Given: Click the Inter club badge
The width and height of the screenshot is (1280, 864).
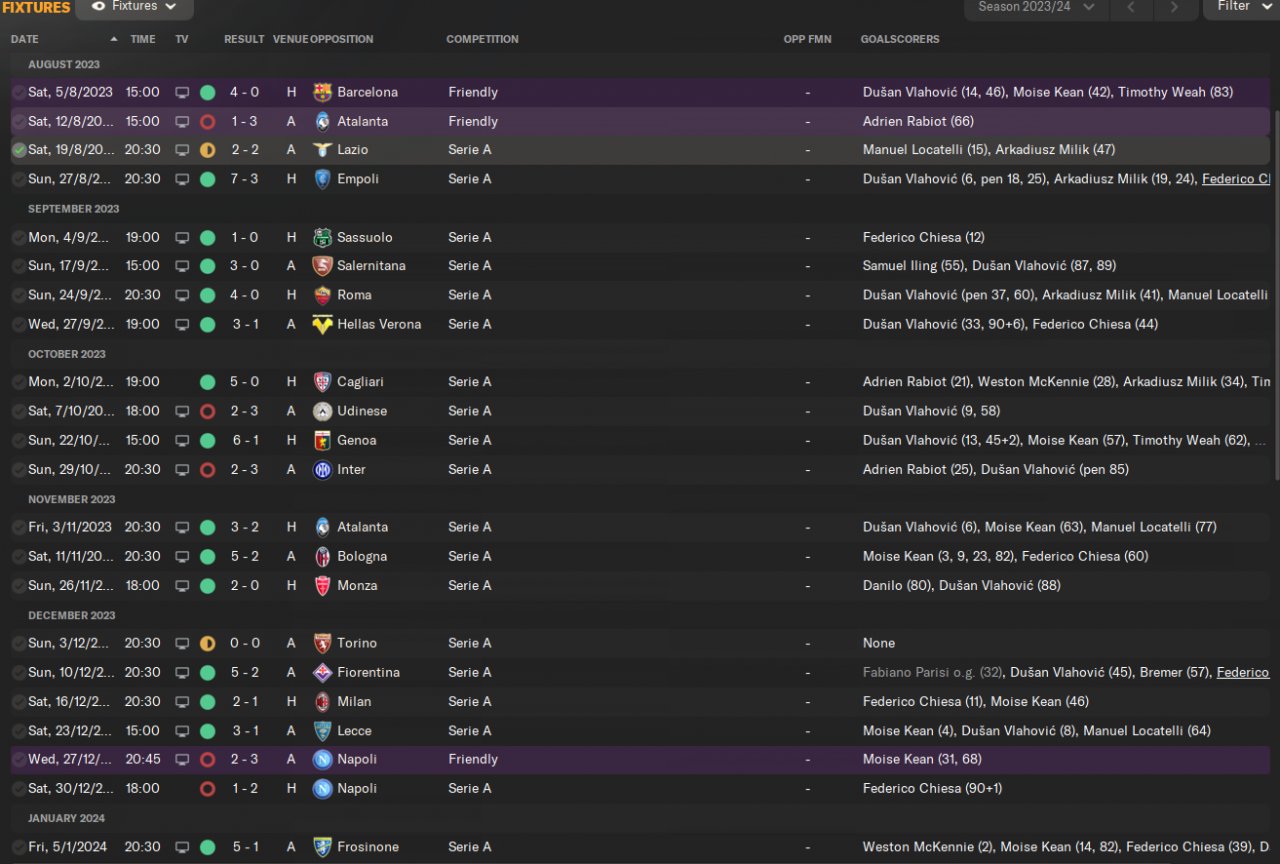Looking at the screenshot, I should [x=322, y=470].
